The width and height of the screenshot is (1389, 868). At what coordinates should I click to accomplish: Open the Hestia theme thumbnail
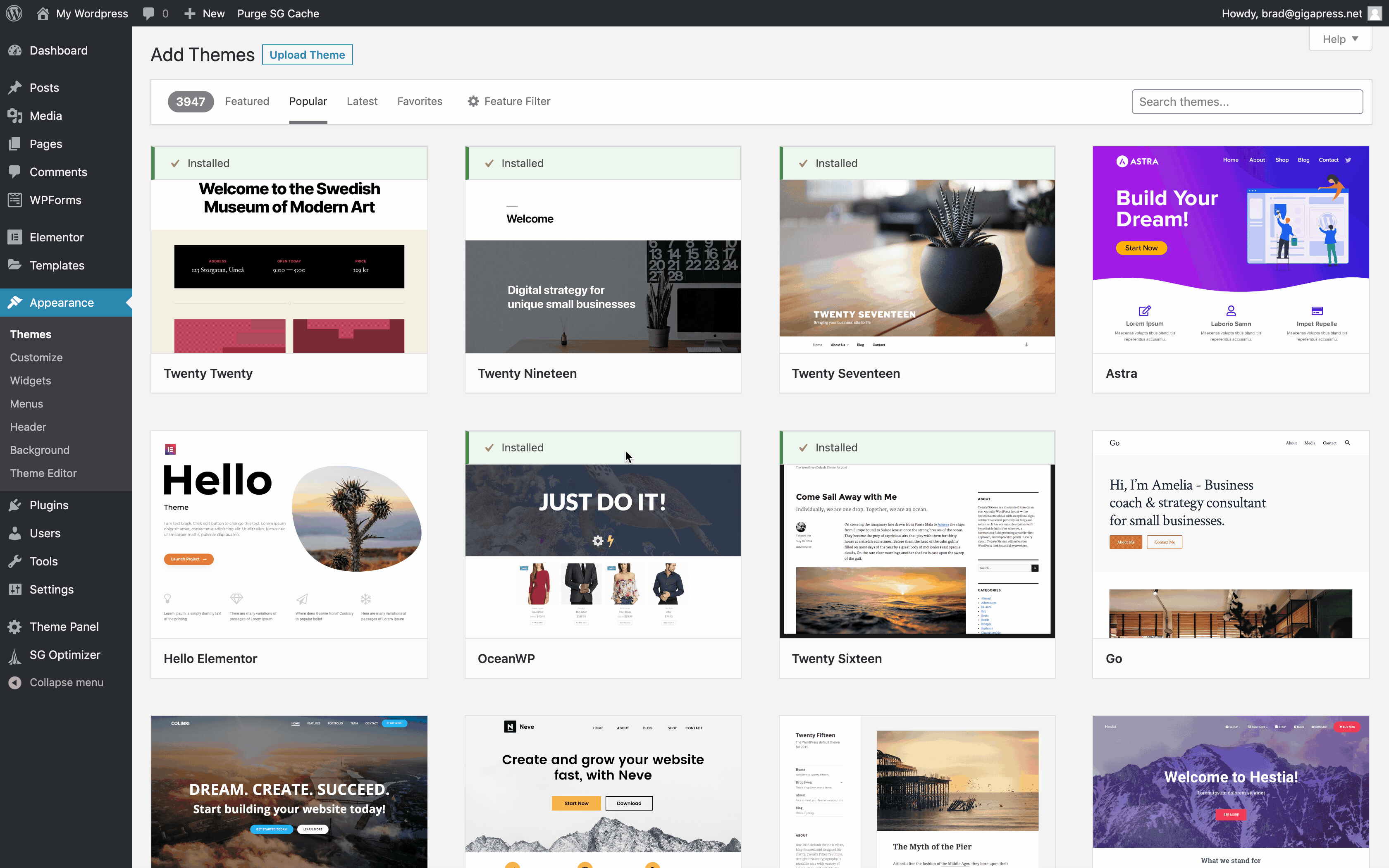click(x=1231, y=792)
